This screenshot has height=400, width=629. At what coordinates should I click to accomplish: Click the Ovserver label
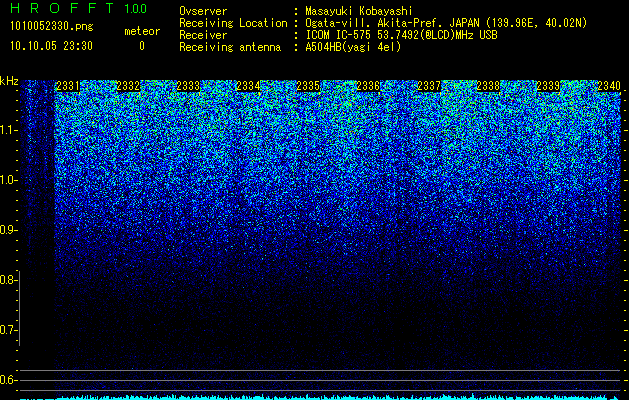click(x=203, y=12)
